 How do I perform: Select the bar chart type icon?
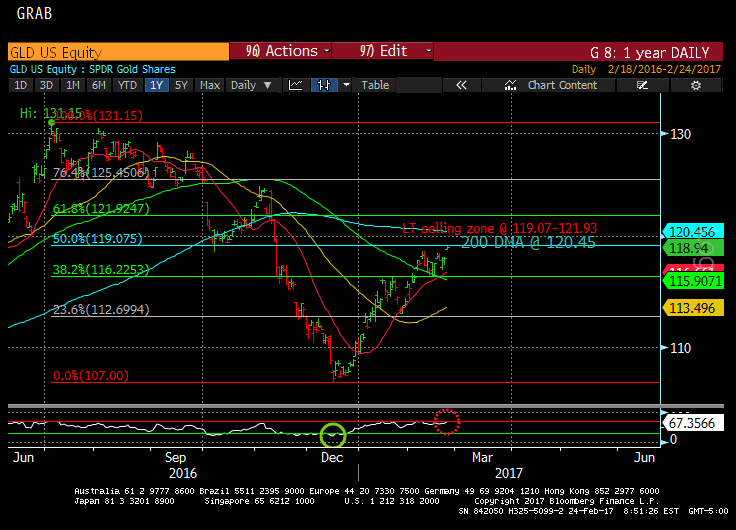tap(324, 85)
